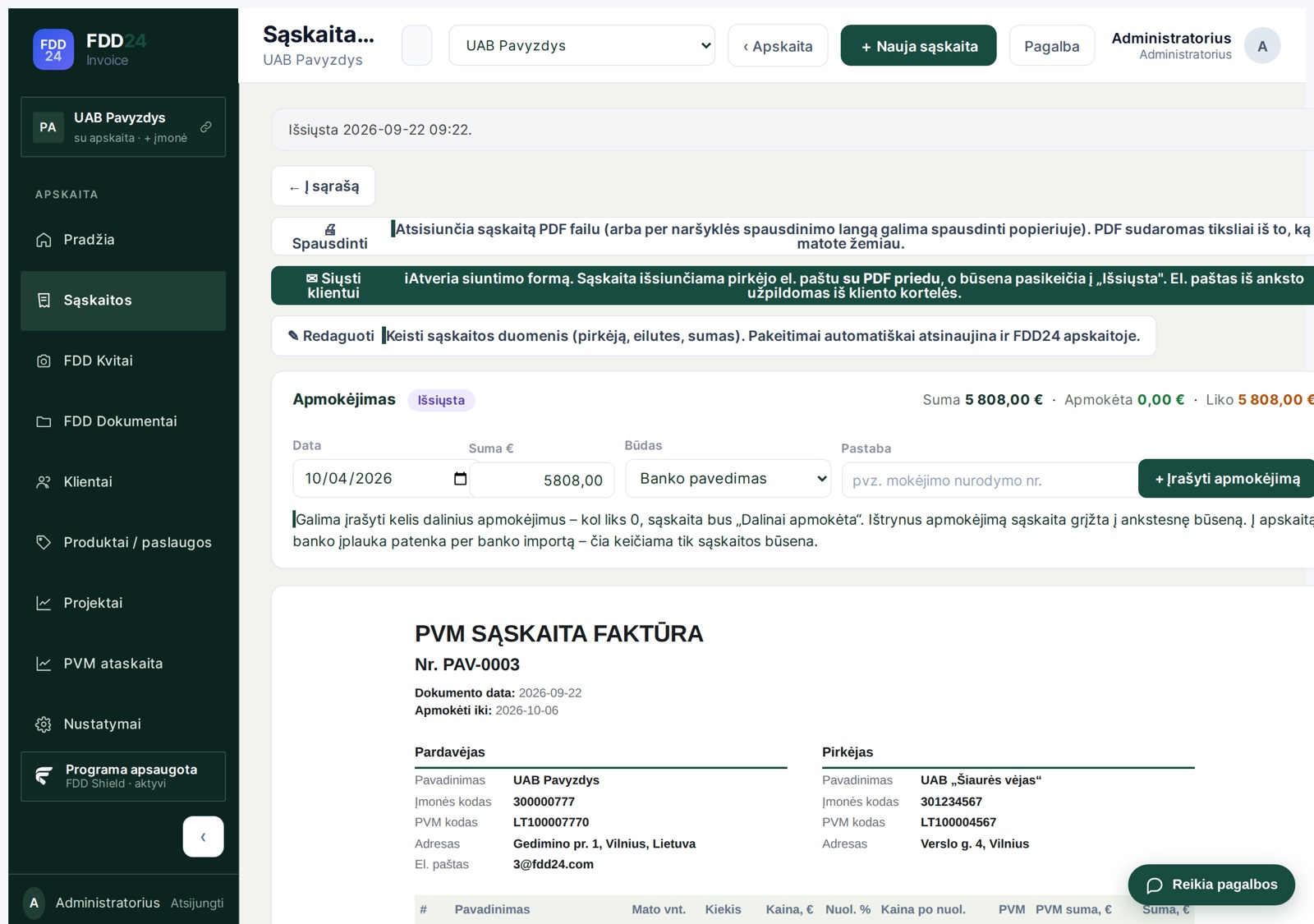This screenshot has height=924, width=1314.
Task: Click the Liko 5 808,00 € remaining amount
Action: click(1260, 400)
